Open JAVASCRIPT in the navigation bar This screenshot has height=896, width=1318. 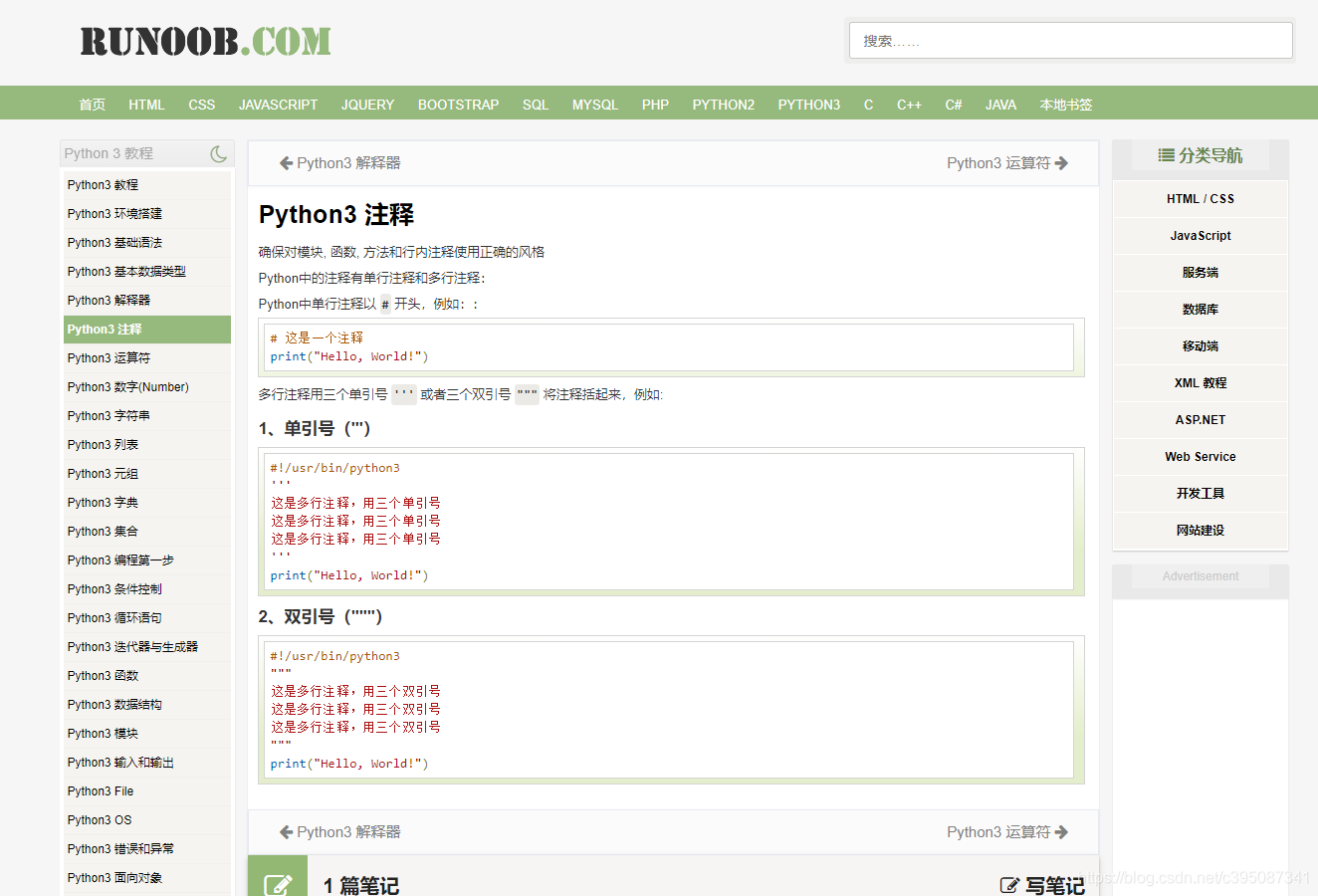click(278, 105)
